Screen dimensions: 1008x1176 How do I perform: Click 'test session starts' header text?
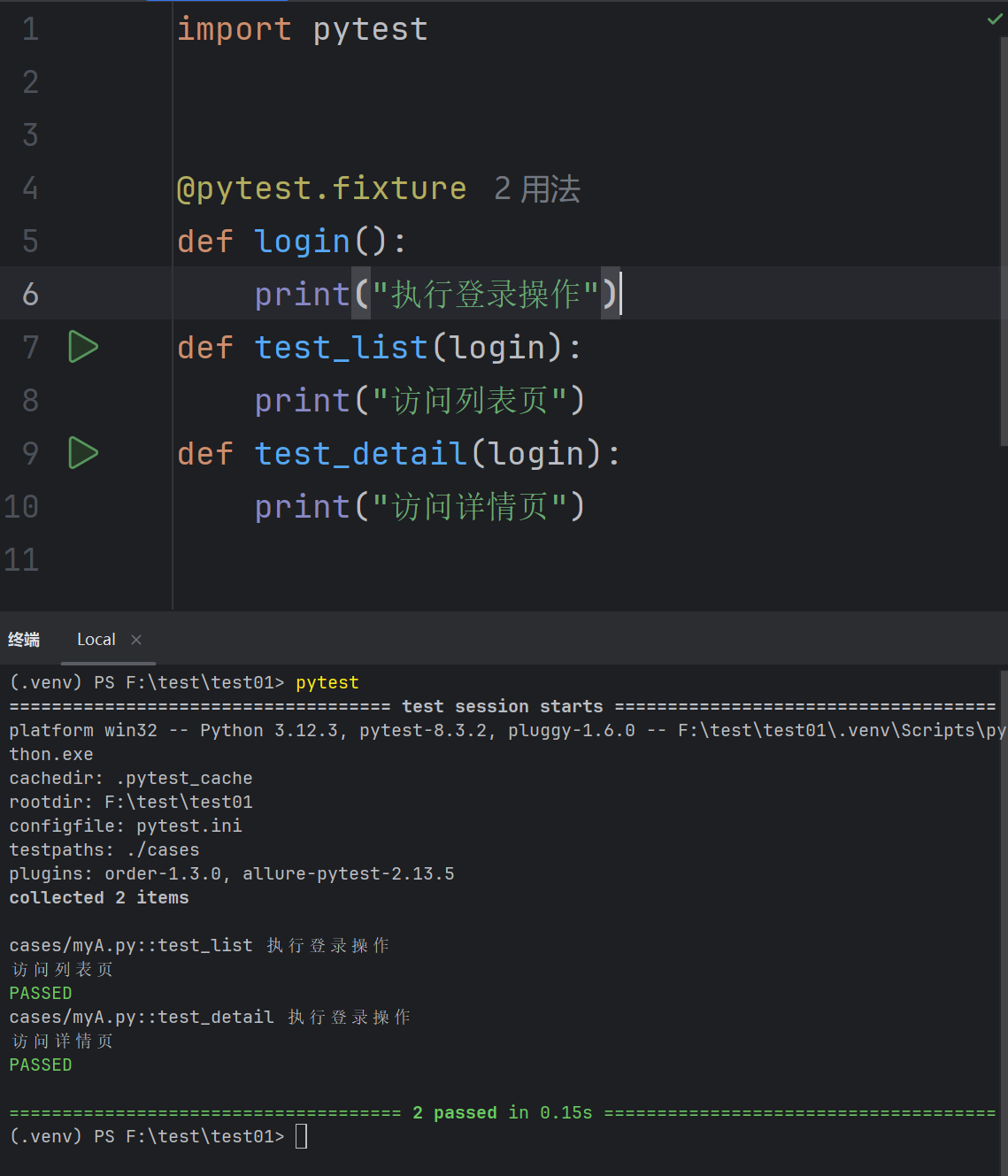503,706
